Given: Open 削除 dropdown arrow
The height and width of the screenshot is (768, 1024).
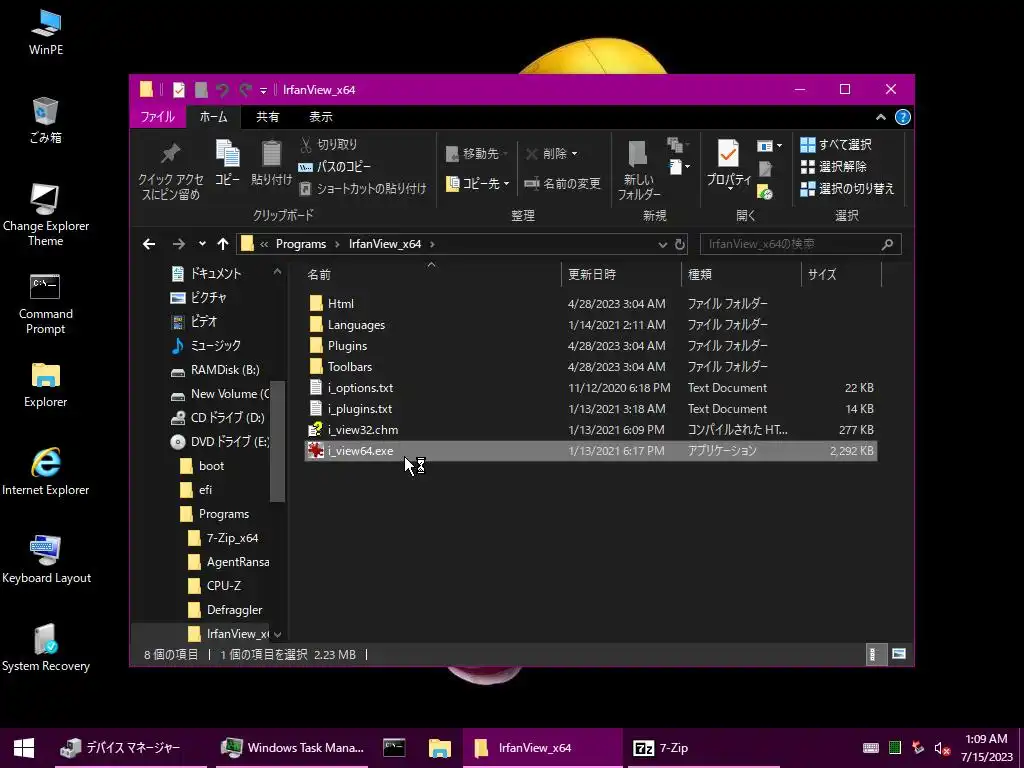Looking at the screenshot, I should [575, 154].
